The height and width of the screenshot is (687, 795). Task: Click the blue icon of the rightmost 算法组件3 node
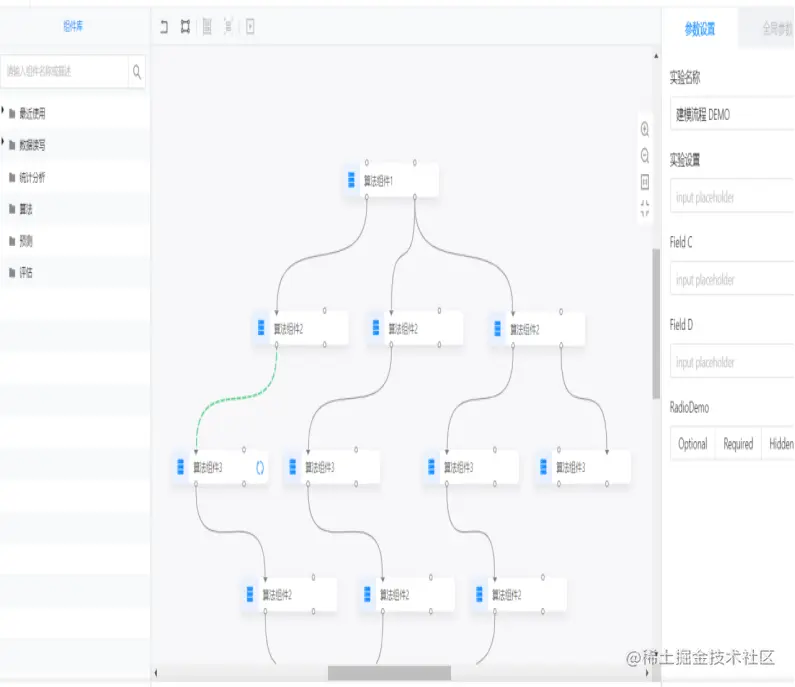[x=544, y=466]
